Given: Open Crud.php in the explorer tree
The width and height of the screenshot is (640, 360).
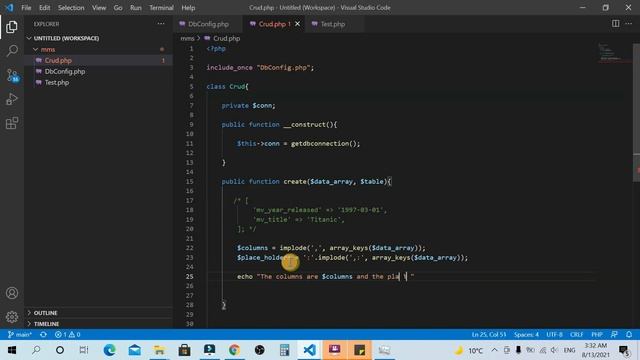Looking at the screenshot, I should (x=58, y=60).
